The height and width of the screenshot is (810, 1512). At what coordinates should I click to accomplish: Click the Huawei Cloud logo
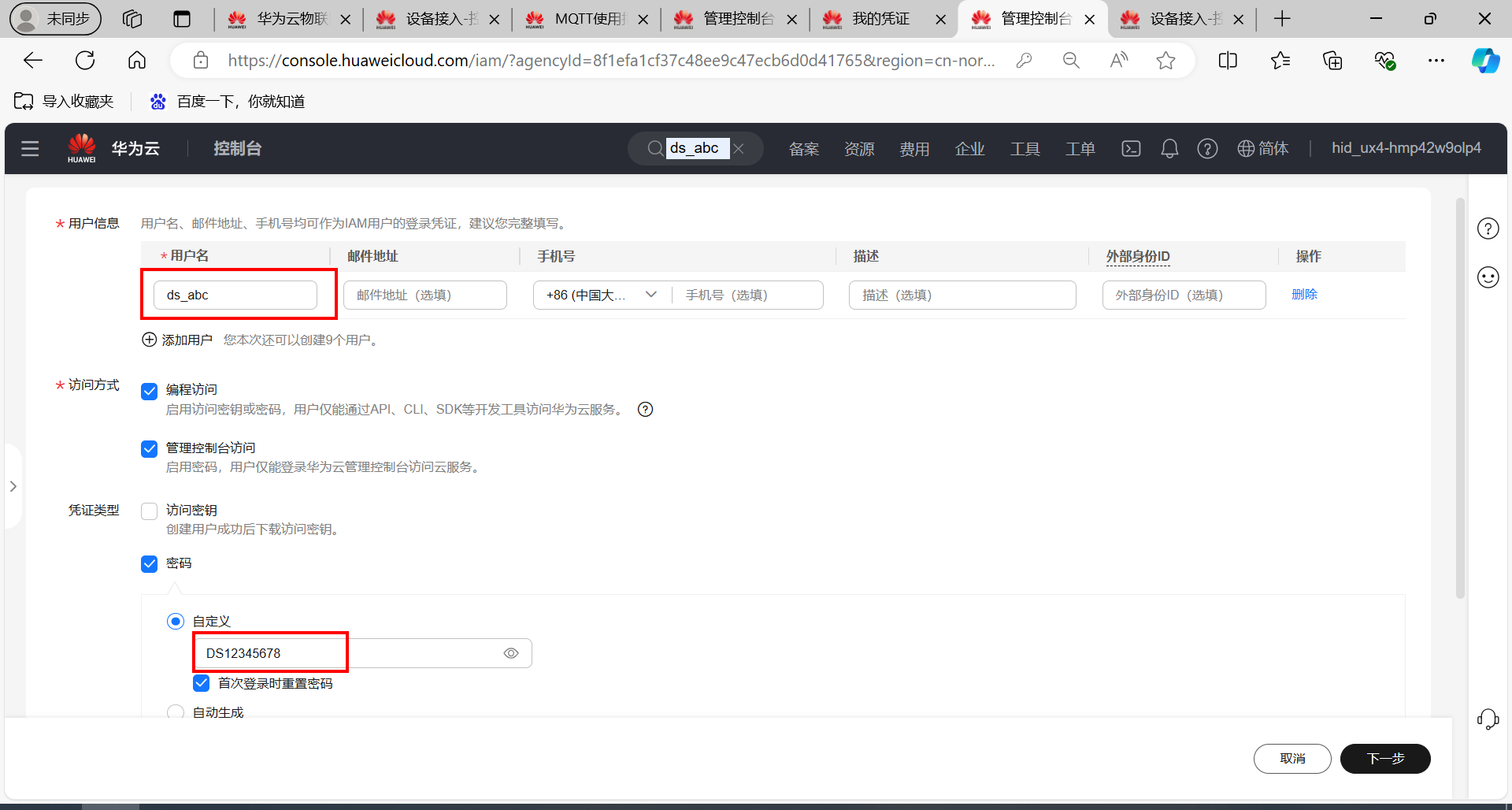point(82,147)
